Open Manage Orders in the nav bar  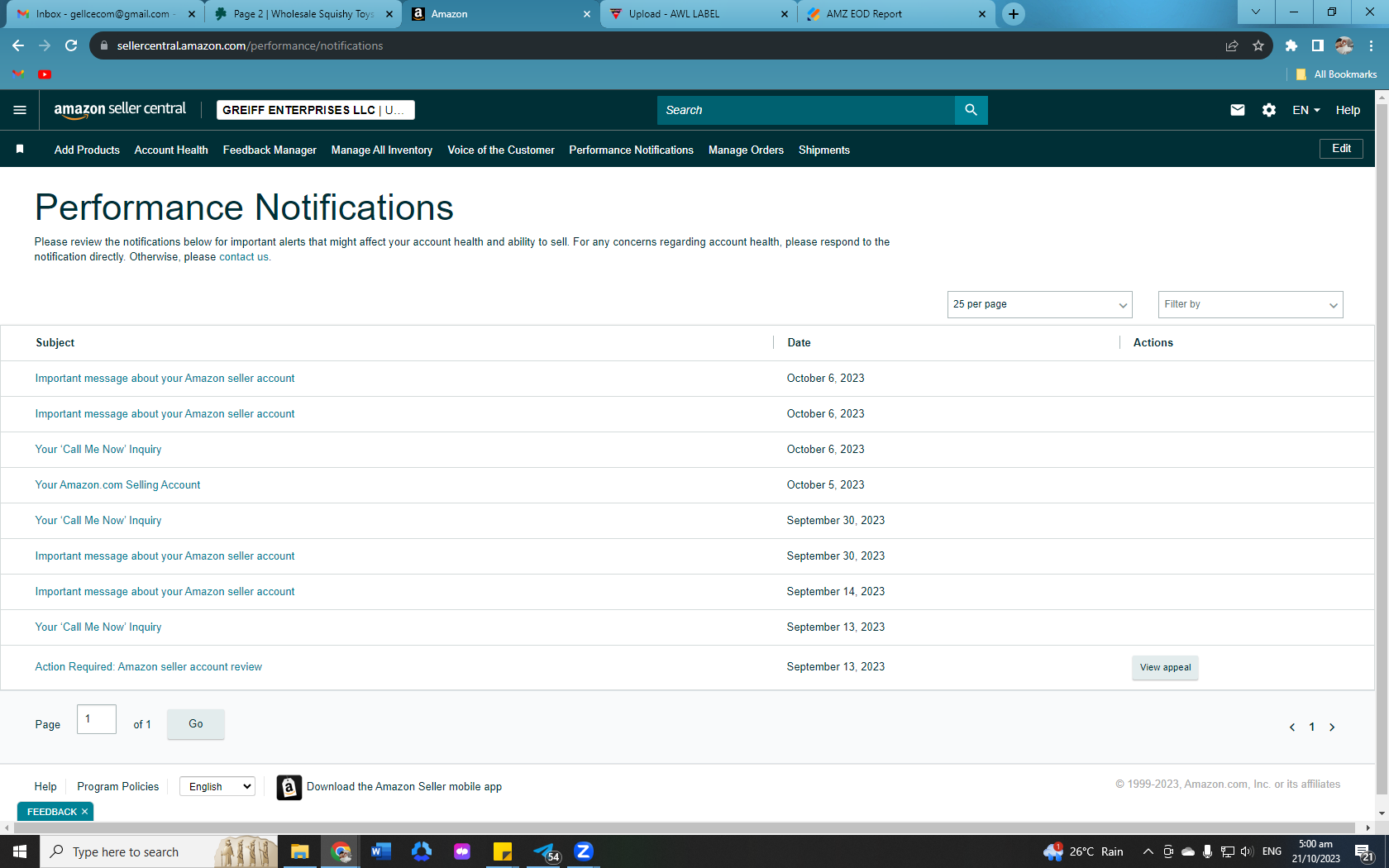(x=746, y=150)
